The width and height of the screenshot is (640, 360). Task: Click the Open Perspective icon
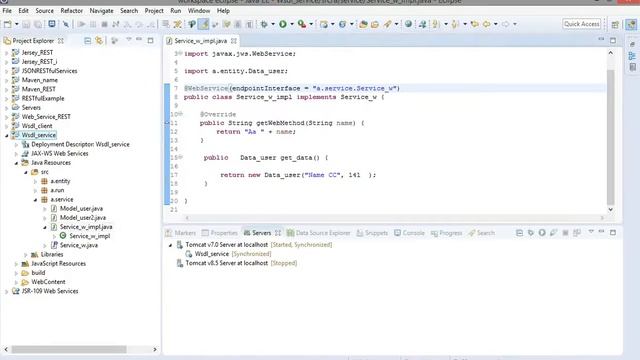pyautogui.click(x=615, y=24)
